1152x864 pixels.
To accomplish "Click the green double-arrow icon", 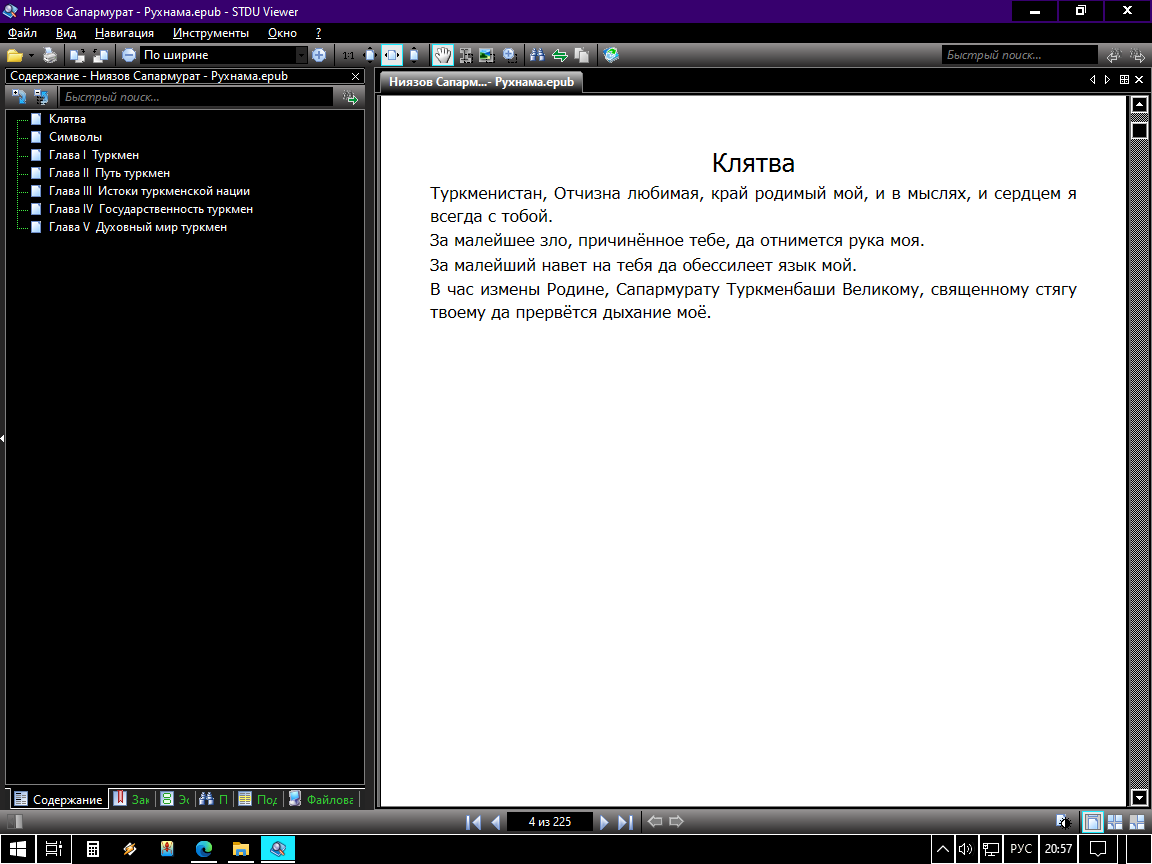I will pyautogui.click(x=560, y=55).
